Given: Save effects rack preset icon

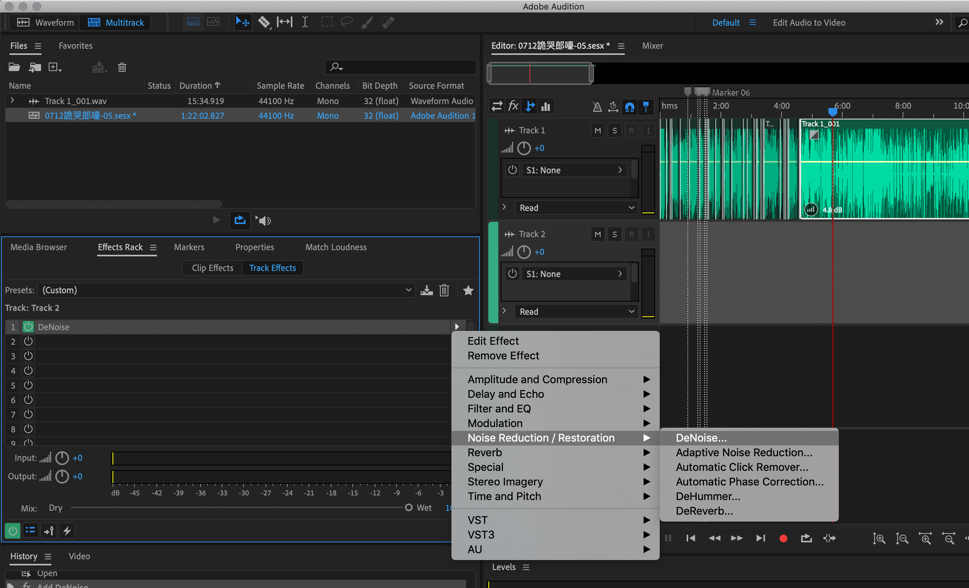Looking at the screenshot, I should tap(426, 290).
